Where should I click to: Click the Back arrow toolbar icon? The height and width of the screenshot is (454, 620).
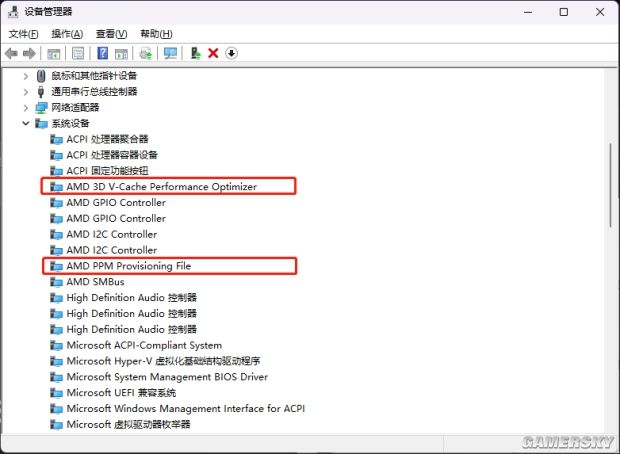coord(11,53)
